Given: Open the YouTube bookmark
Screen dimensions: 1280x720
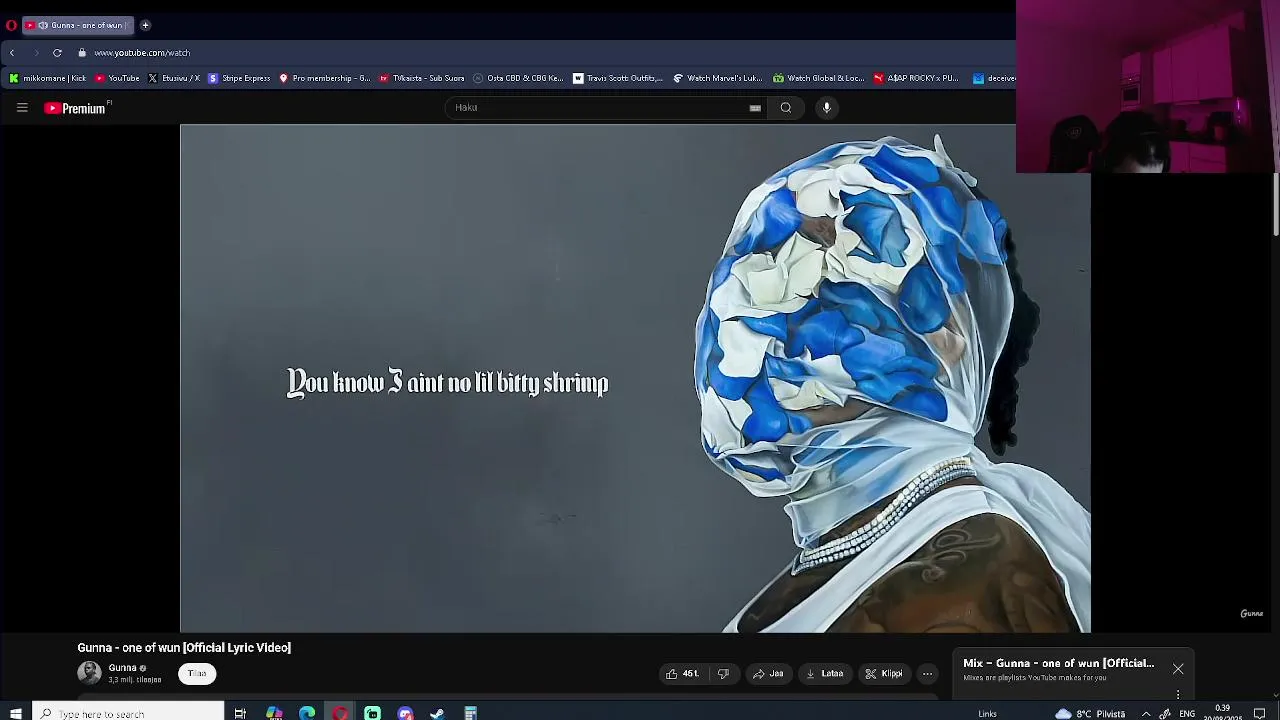Looking at the screenshot, I should point(117,78).
